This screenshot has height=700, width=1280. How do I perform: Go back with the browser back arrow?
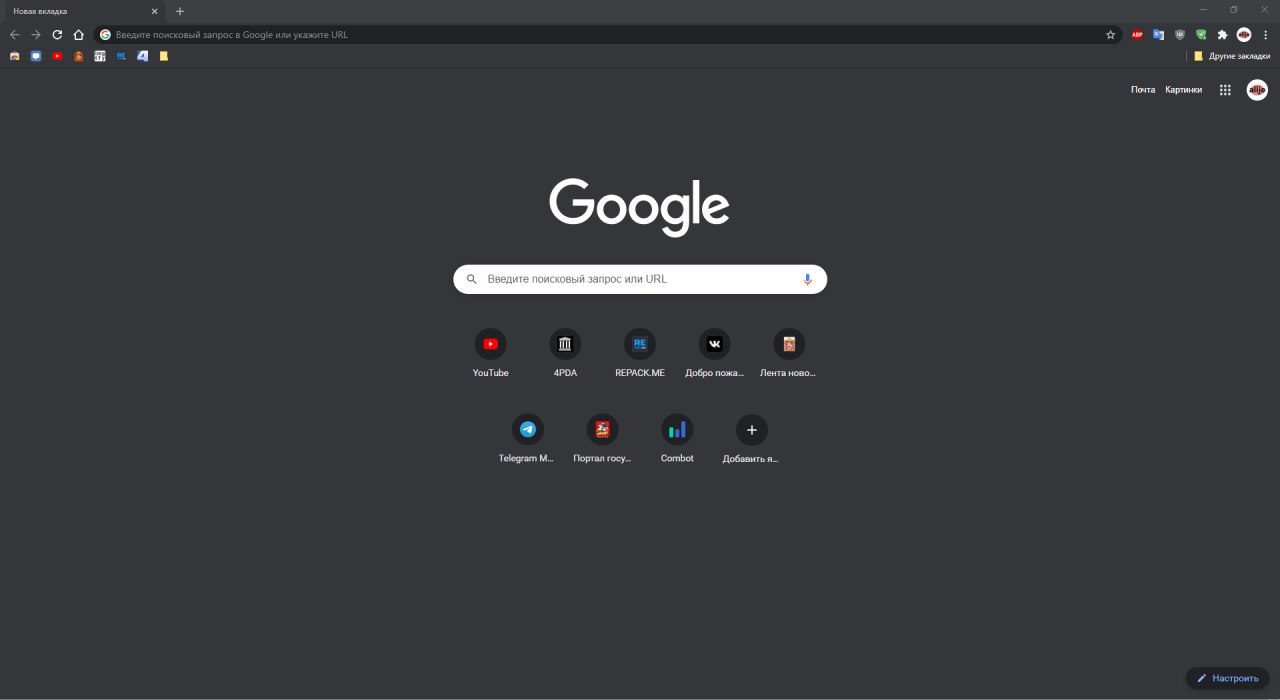pos(14,34)
